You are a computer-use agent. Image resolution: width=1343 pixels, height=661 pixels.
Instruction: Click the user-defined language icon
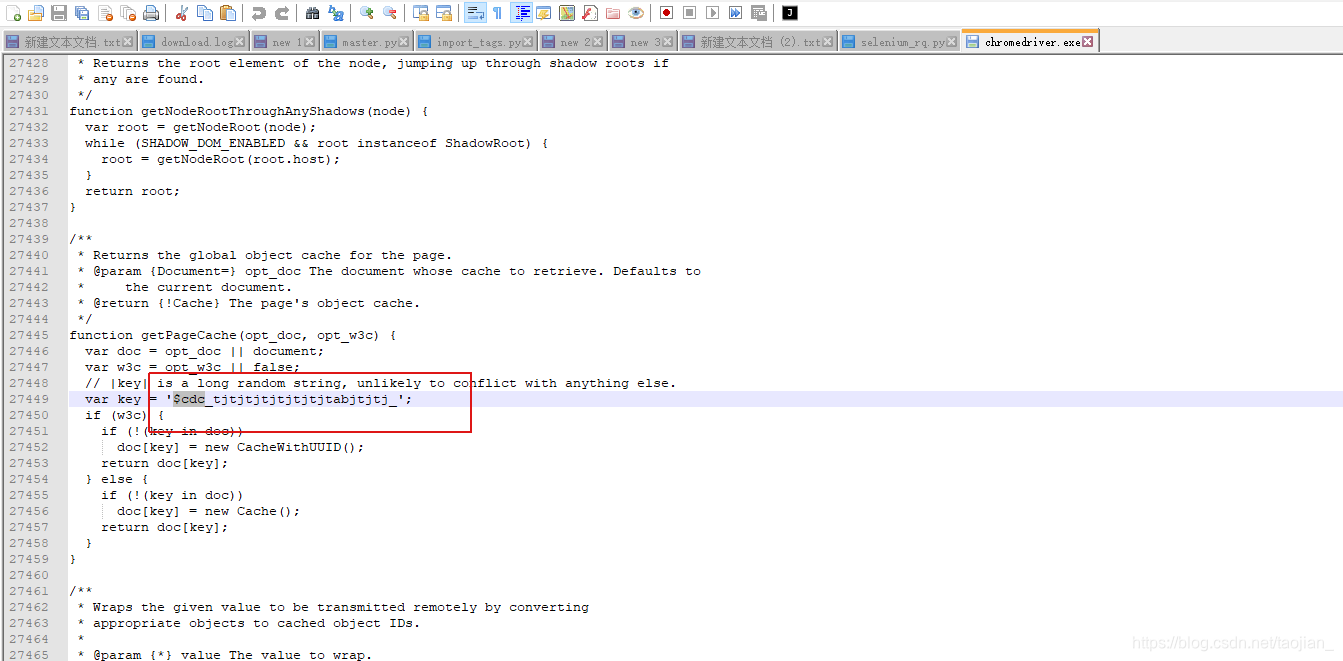point(544,13)
